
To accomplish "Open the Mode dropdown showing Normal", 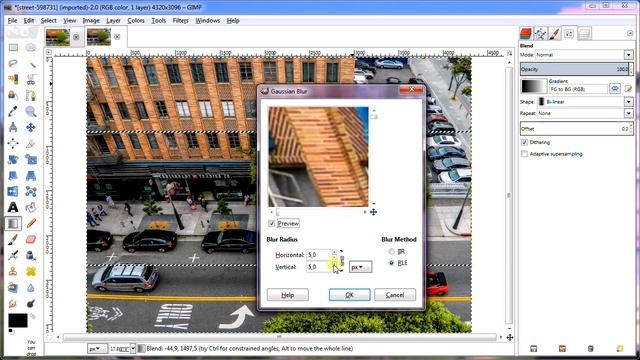I will (x=584, y=55).
